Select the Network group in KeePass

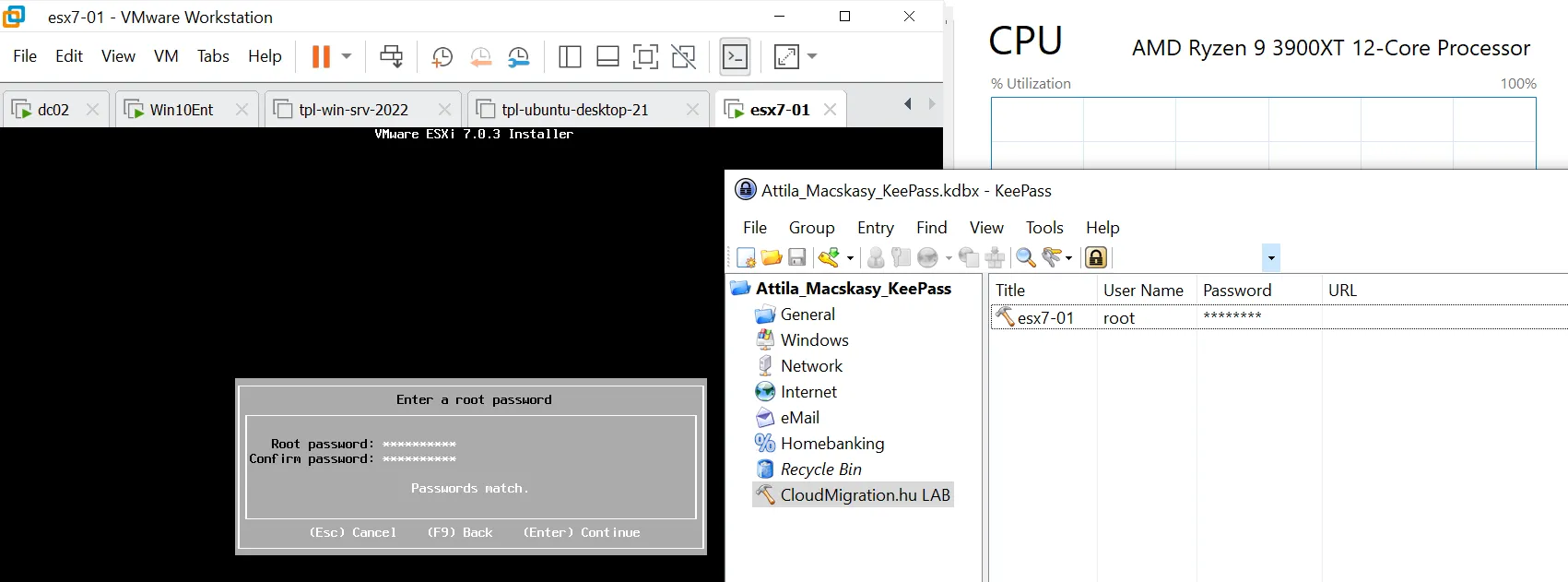point(811,366)
